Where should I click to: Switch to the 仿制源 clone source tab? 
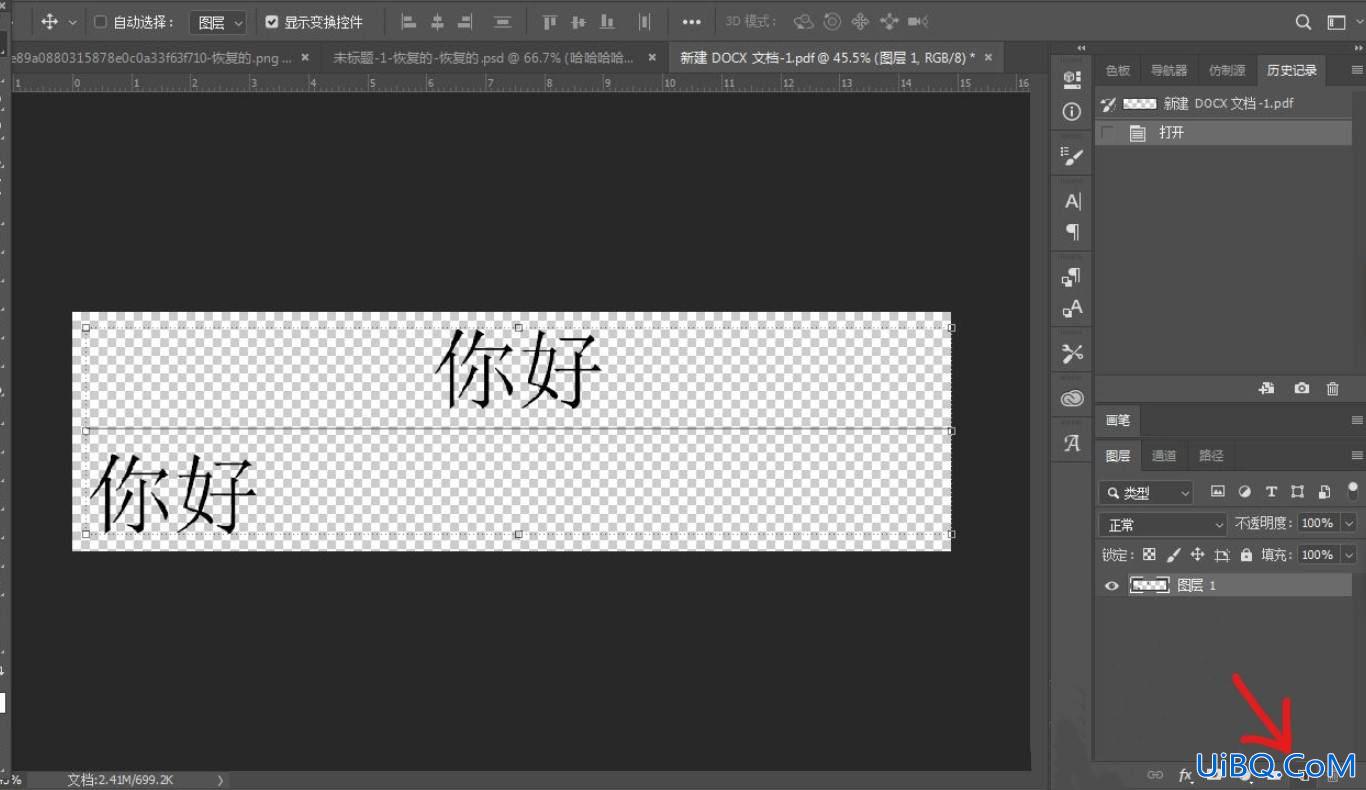(x=1227, y=70)
